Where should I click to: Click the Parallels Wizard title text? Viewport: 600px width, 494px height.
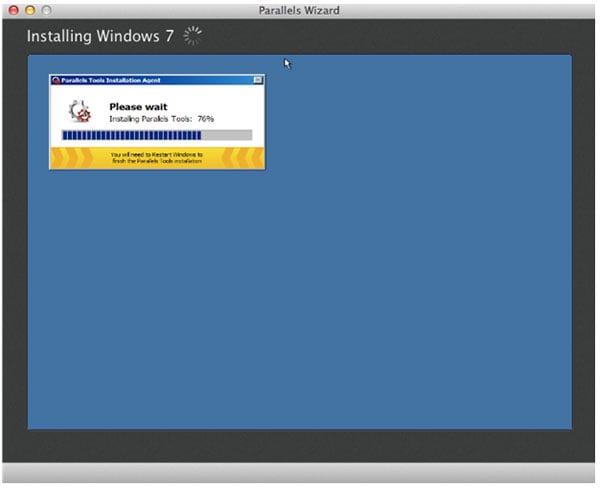[299, 10]
